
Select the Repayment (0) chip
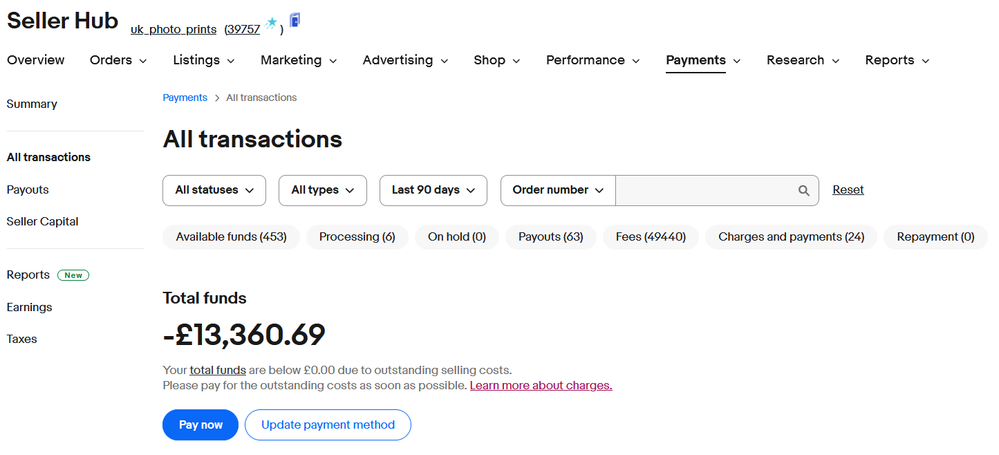coord(936,237)
